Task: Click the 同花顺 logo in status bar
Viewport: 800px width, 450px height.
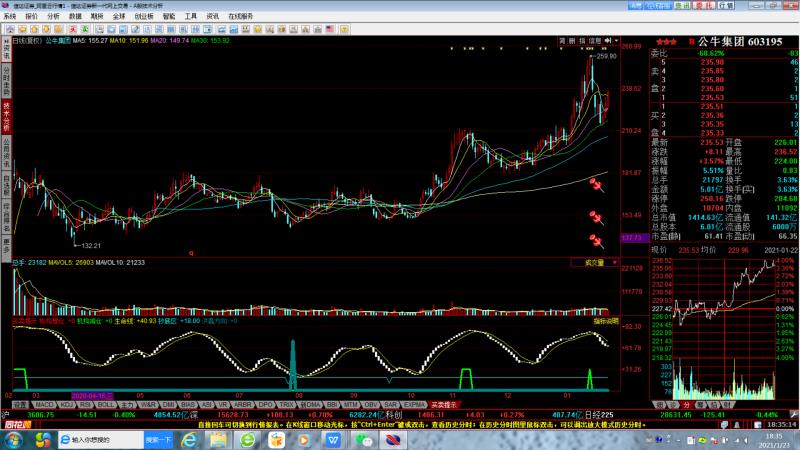Action: click(x=18, y=424)
